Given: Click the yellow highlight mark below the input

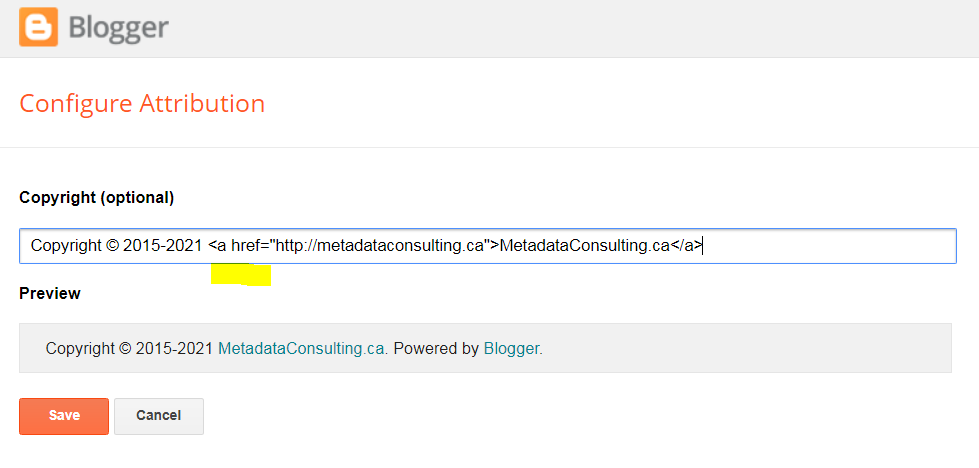Looking at the screenshot, I should coord(241,275).
